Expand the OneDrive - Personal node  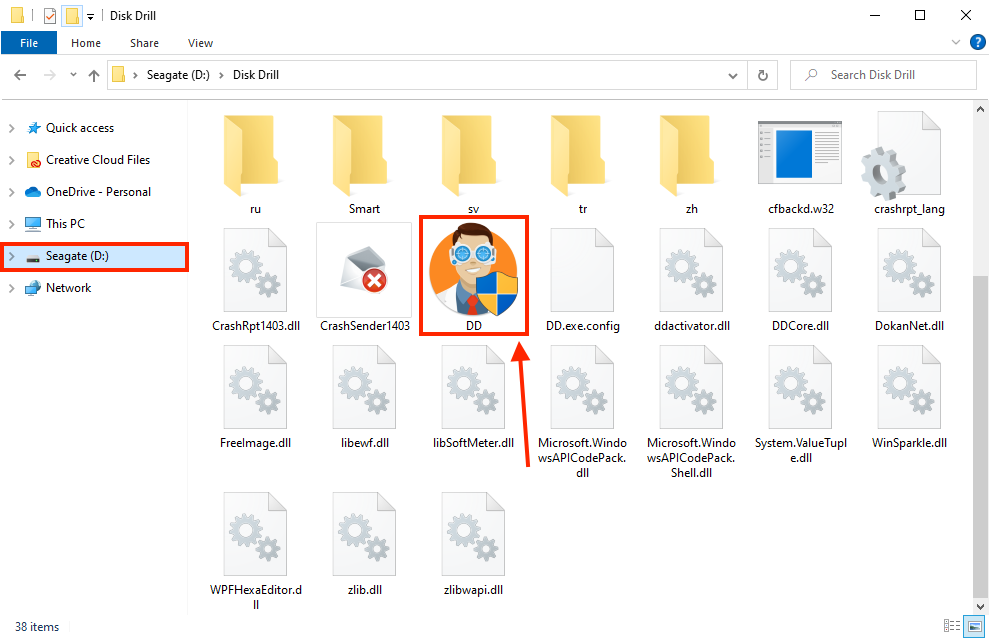coord(11,192)
